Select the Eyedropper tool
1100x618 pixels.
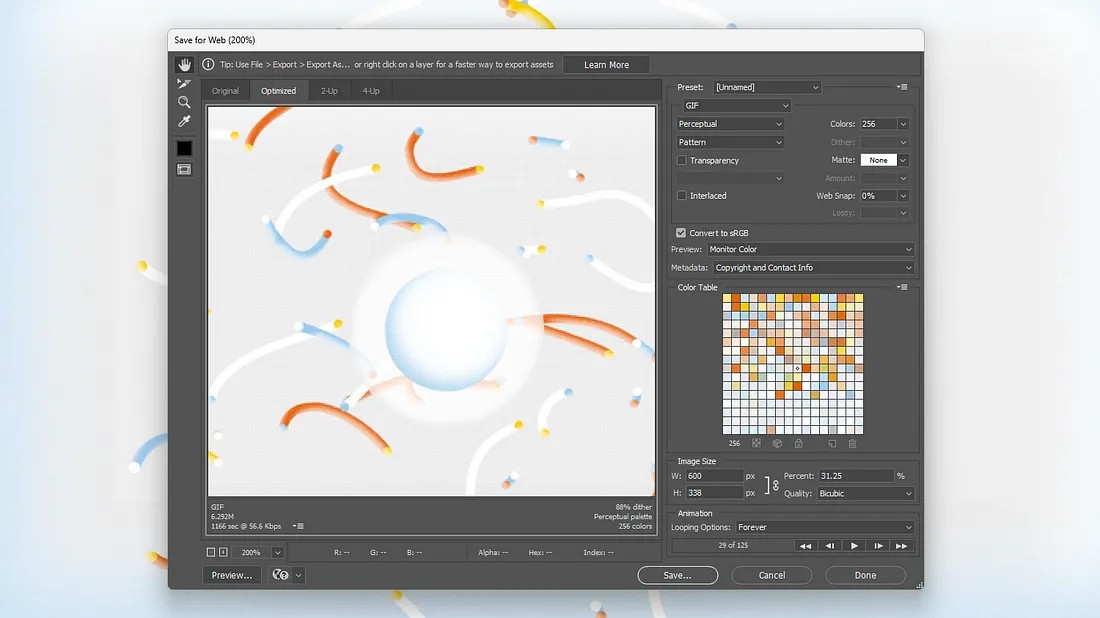184,121
